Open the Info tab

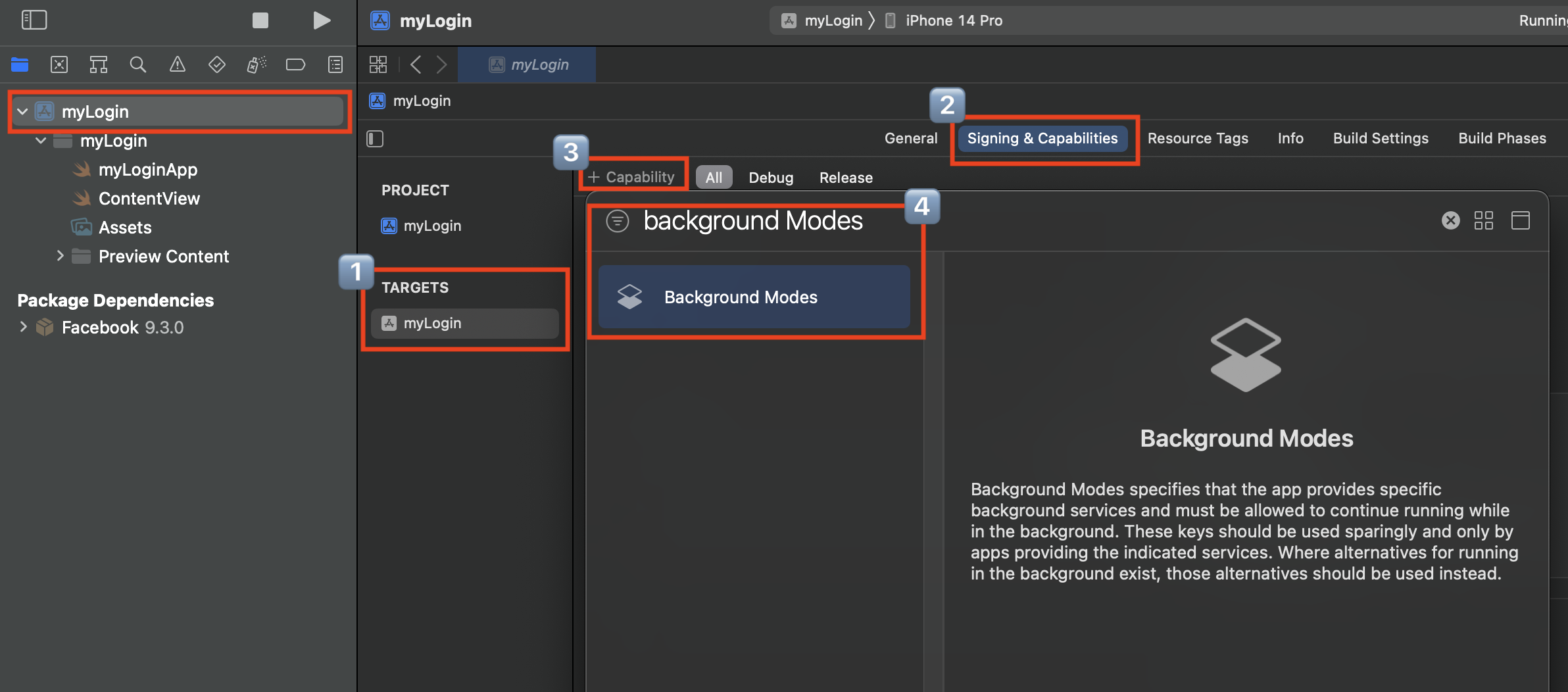pyautogui.click(x=1290, y=138)
